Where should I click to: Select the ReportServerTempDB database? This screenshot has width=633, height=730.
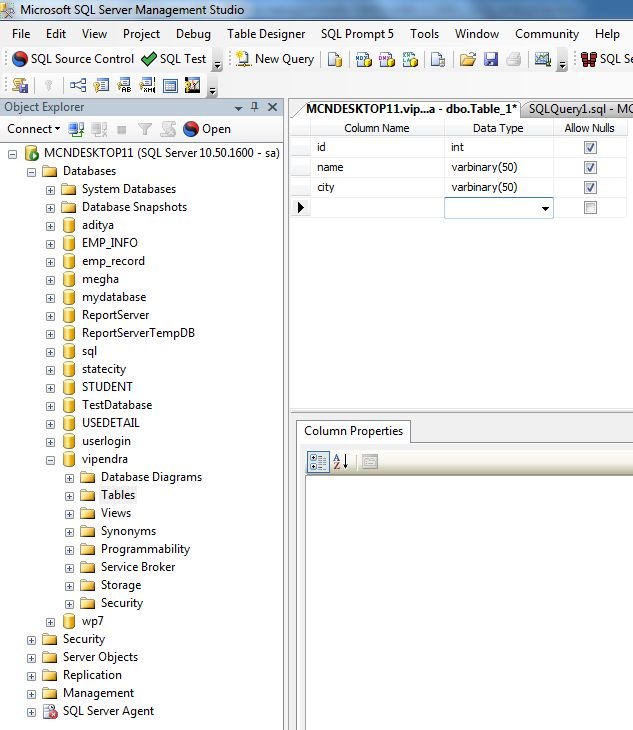click(x=138, y=333)
